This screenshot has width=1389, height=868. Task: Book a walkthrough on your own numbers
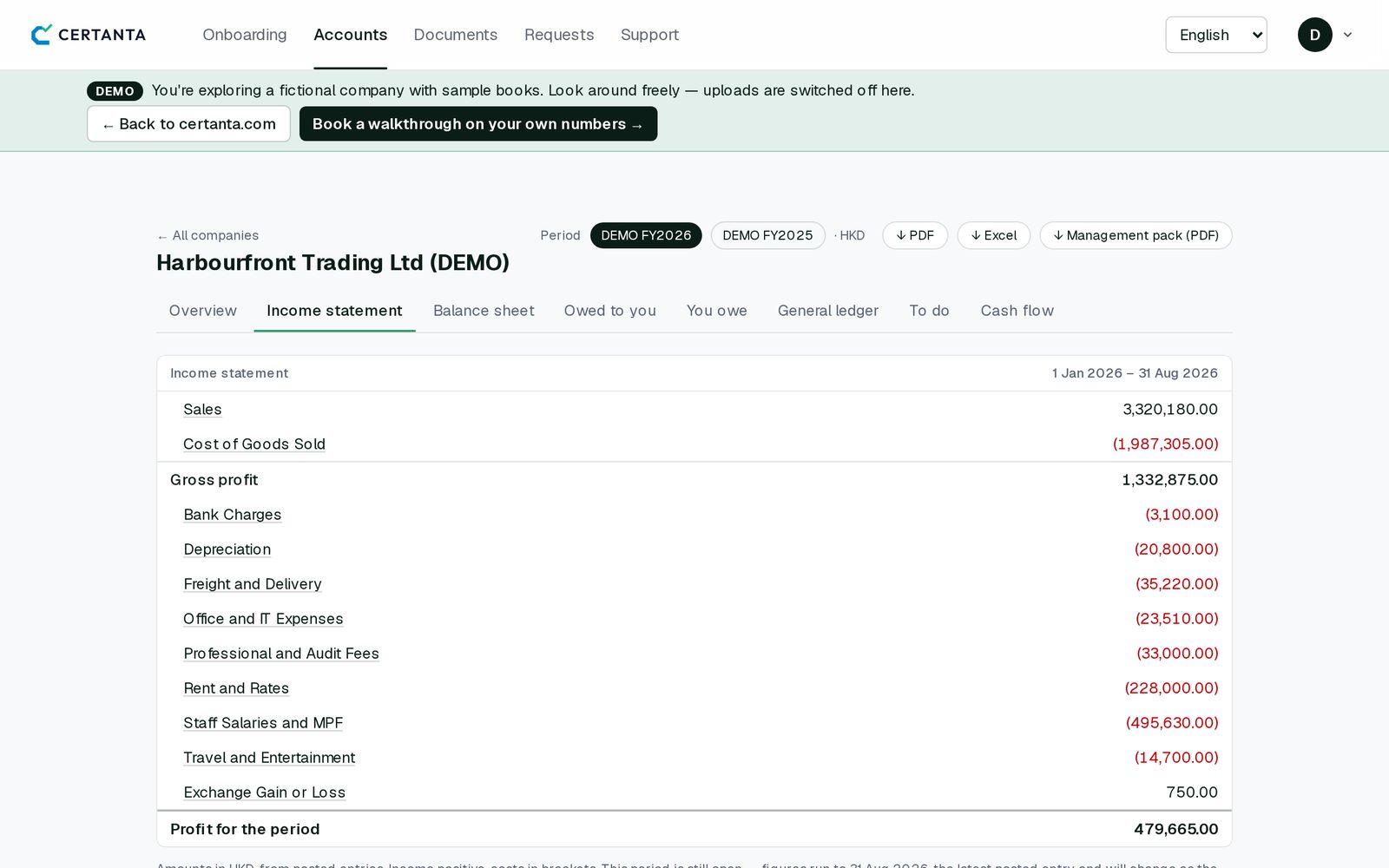(478, 124)
